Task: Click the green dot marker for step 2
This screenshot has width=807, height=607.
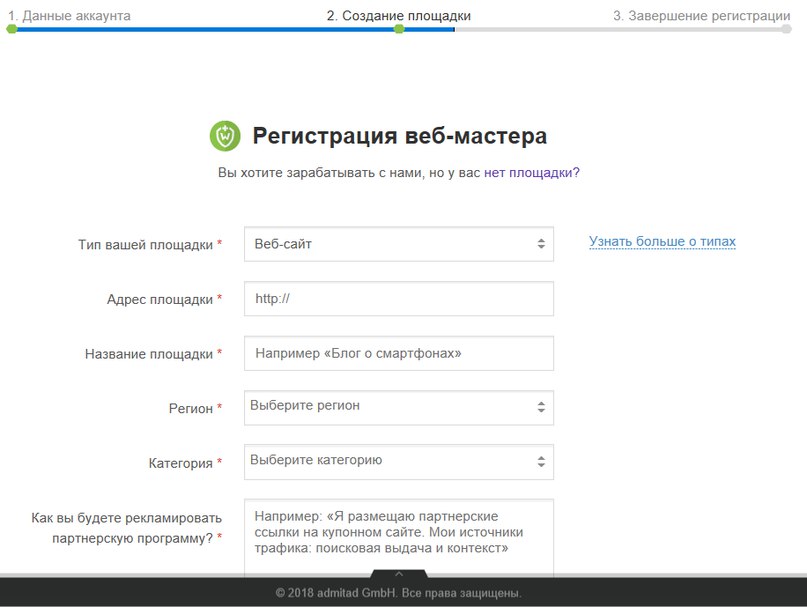Action: 399,29
